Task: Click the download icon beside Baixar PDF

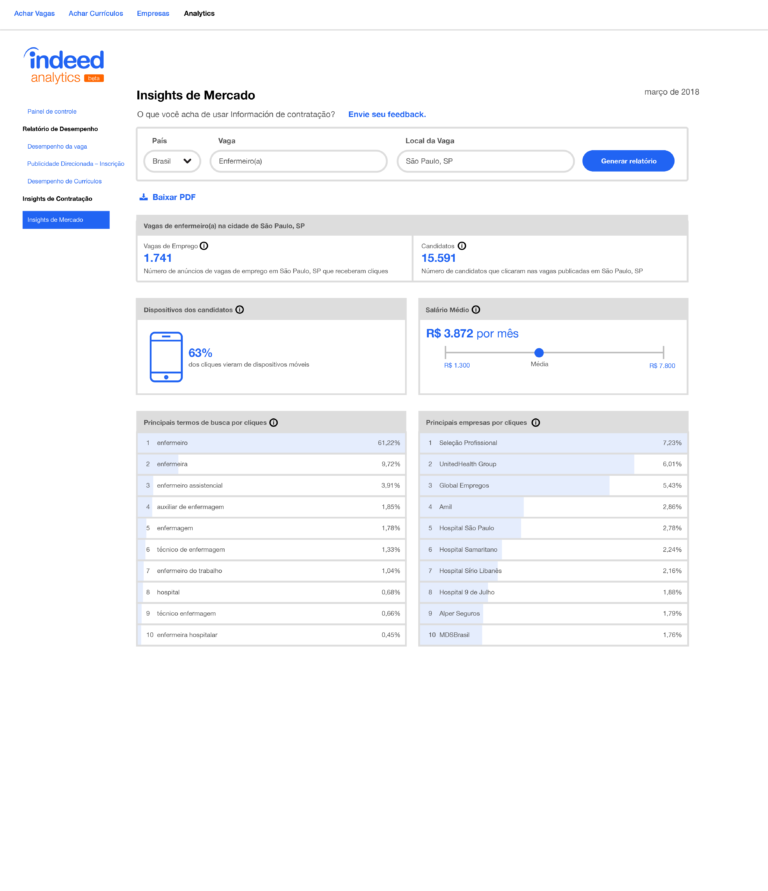Action: pyautogui.click(x=144, y=197)
